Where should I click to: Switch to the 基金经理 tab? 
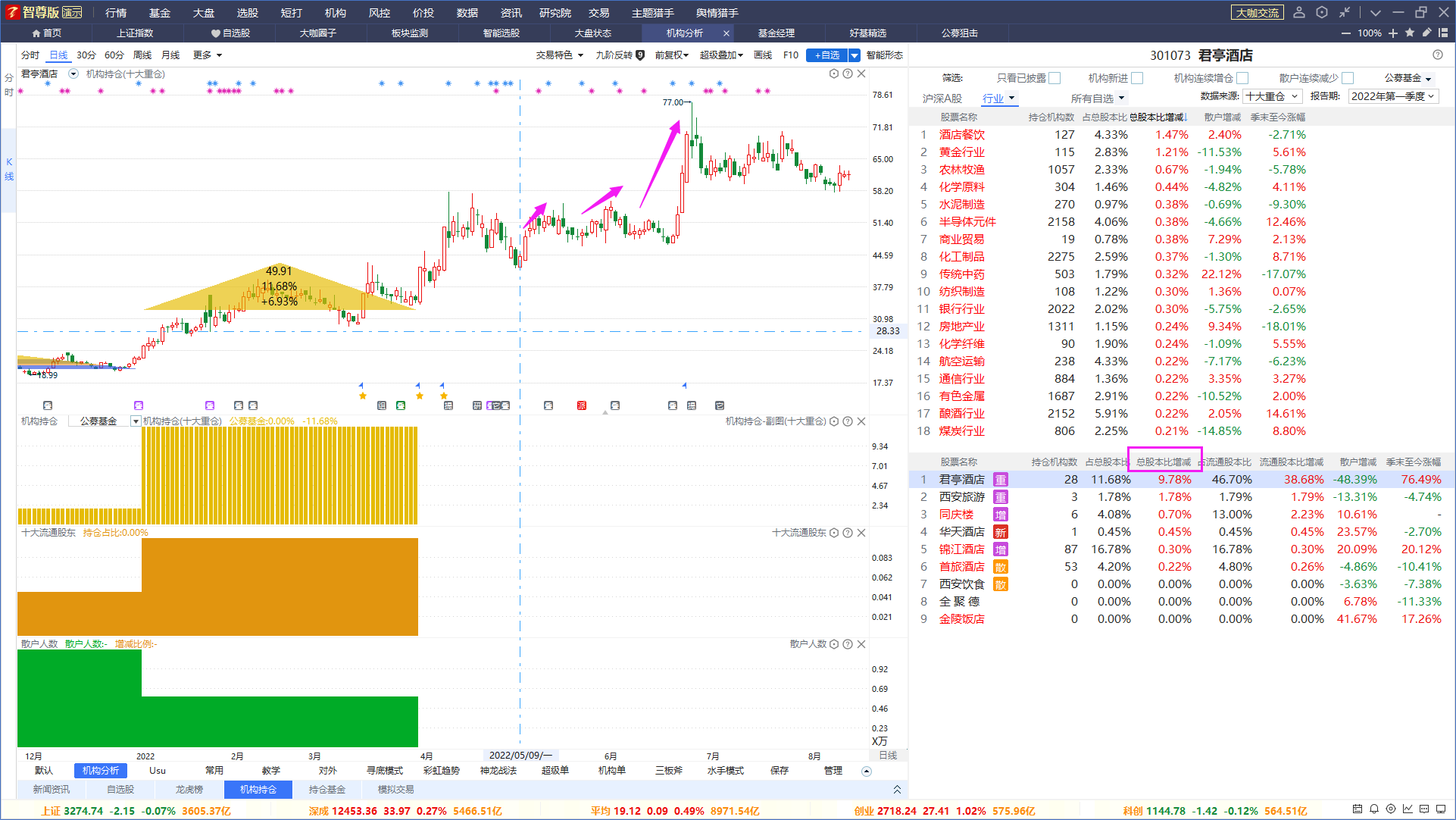point(776,33)
